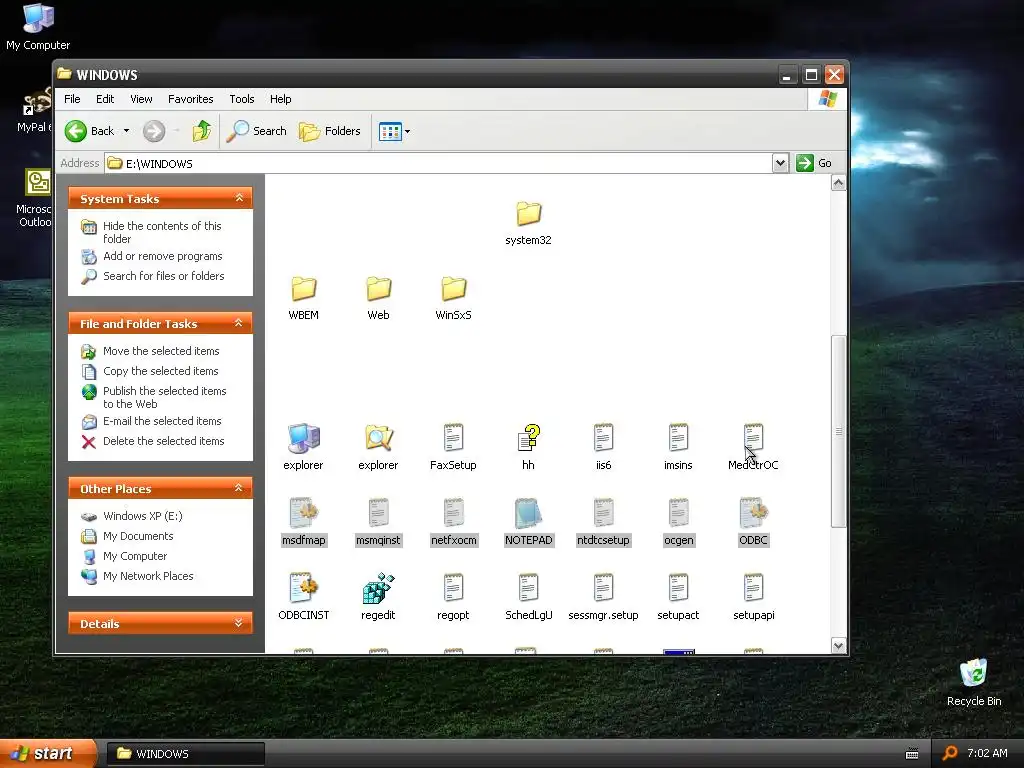Open the Back history dropdown arrow
This screenshot has height=768, width=1024.
[x=127, y=131]
